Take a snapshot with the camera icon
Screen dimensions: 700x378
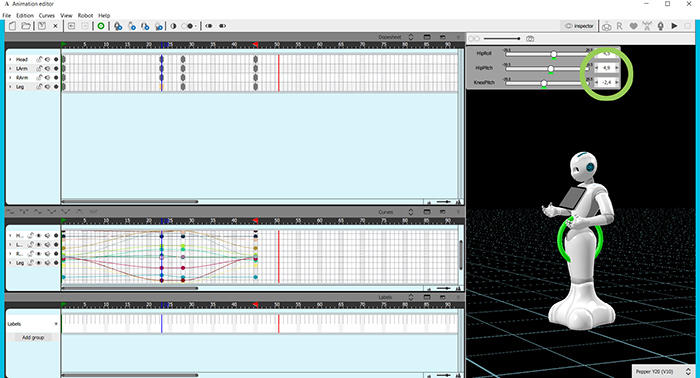(530, 39)
